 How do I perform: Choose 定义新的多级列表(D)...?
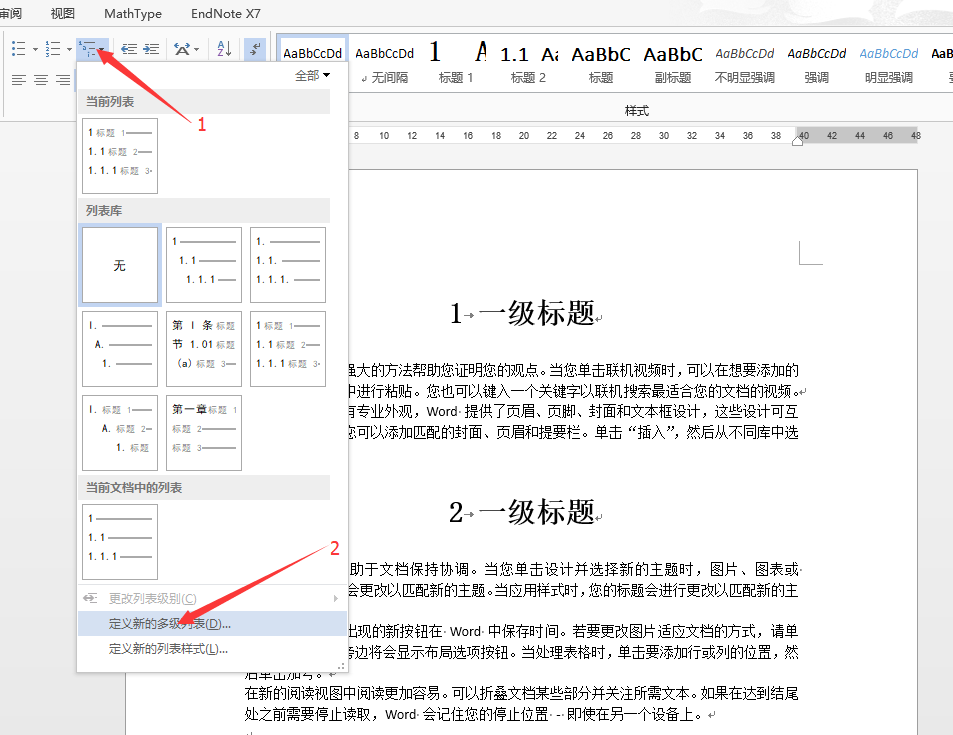[x=212, y=624]
